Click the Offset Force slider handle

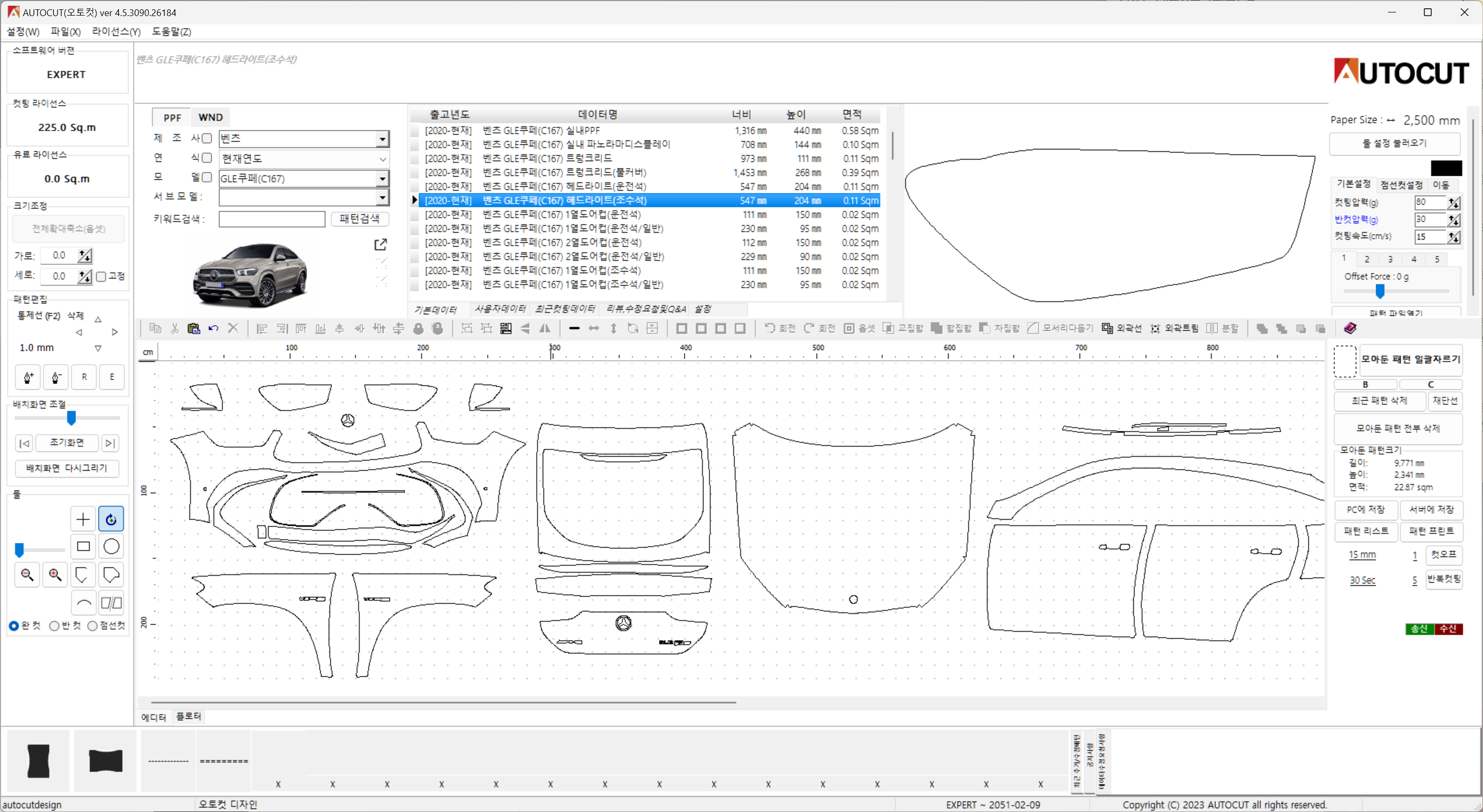[x=1380, y=292]
